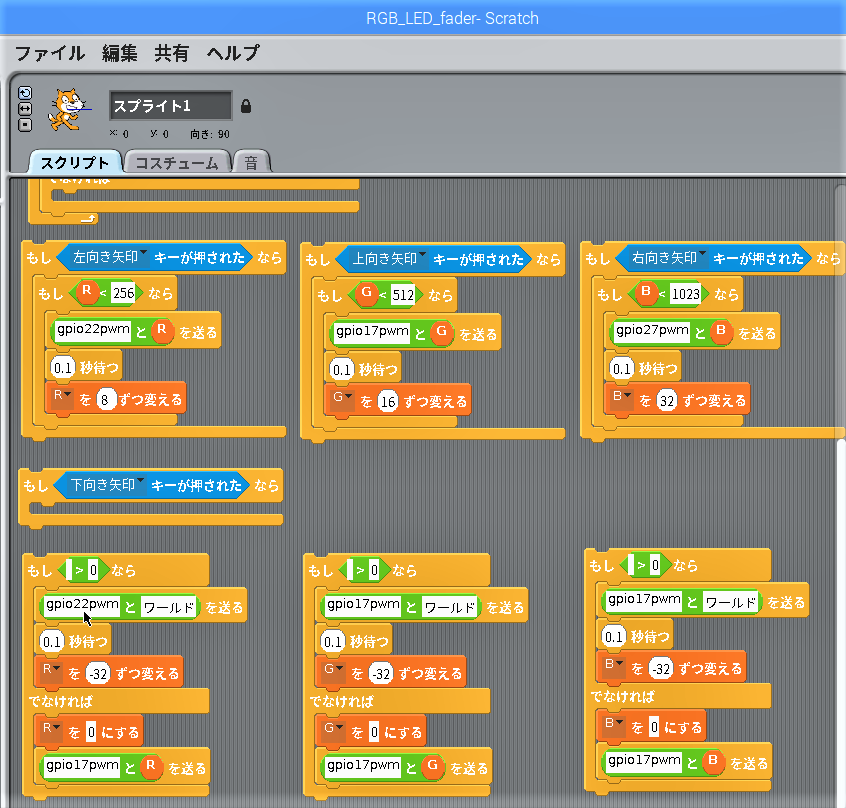Click the RGB_LED_fader- Scratch window title
846x808 pixels.
click(452, 18)
